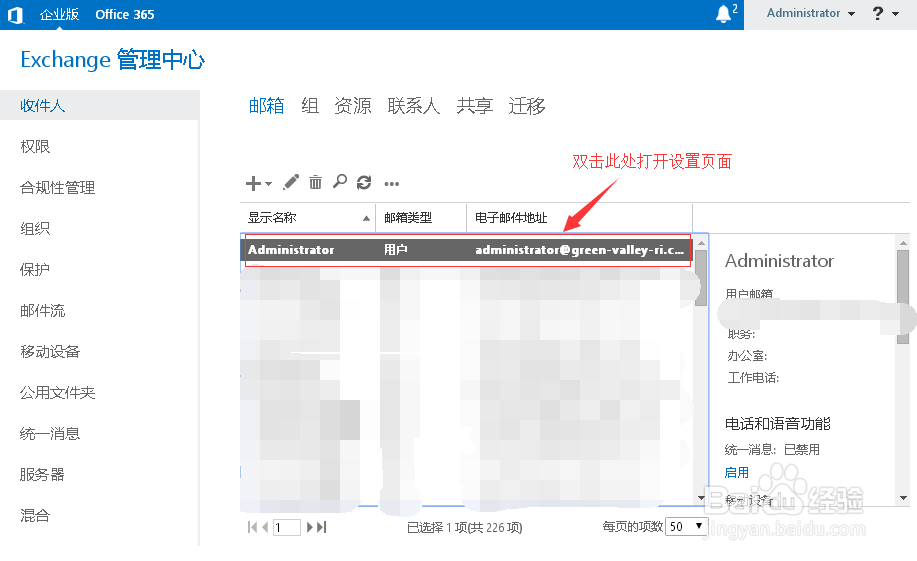Click the 企业版 link in header
Viewport: 917px width, 561px height.
point(59,14)
